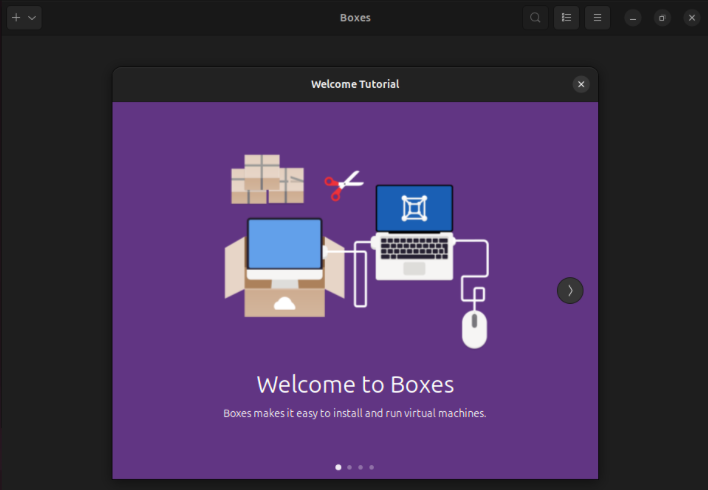Go to next tutorial page arrow

click(x=570, y=290)
